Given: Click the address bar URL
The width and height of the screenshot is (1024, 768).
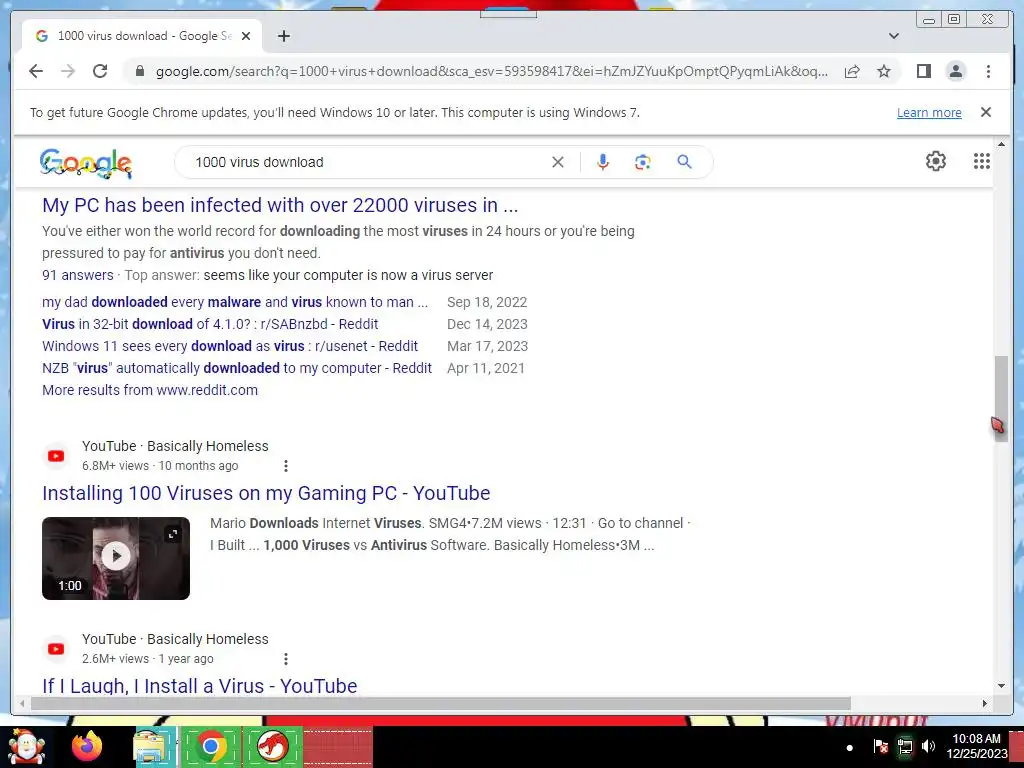Looking at the screenshot, I should (x=491, y=71).
